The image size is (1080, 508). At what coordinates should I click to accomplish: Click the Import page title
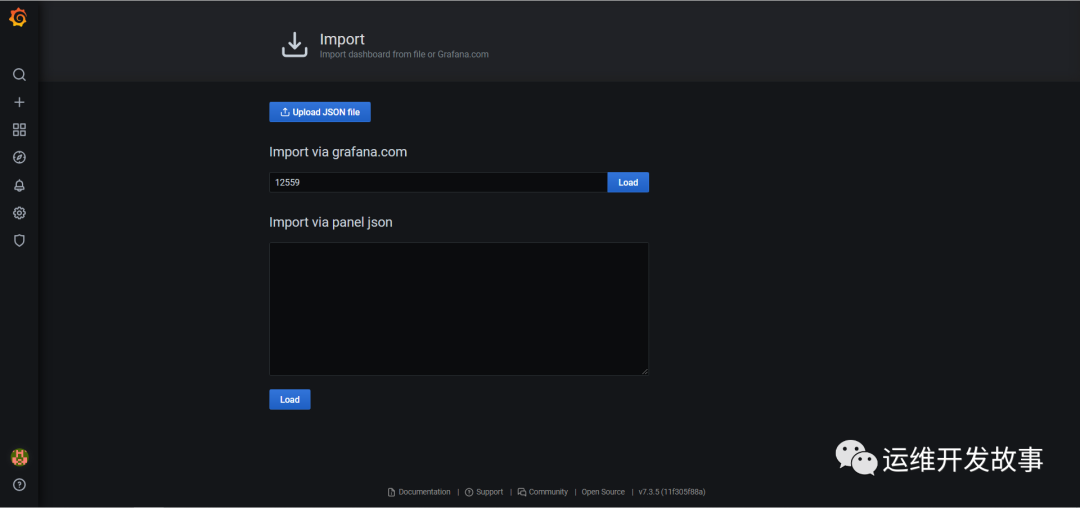coord(342,39)
